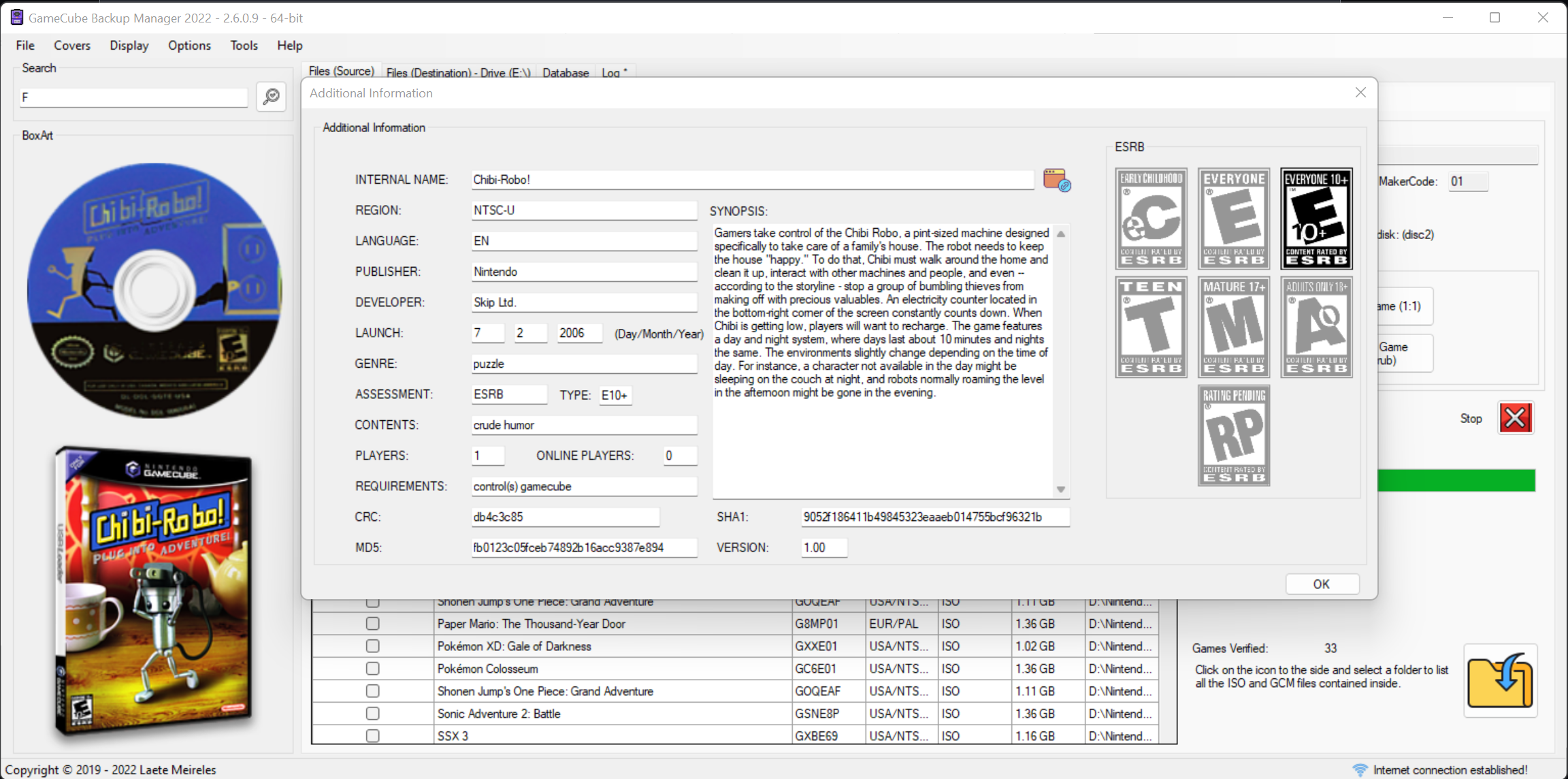The image size is (1568, 779).
Task: Select the Mature 17+ ESRB rating icon
Action: [x=1234, y=327]
